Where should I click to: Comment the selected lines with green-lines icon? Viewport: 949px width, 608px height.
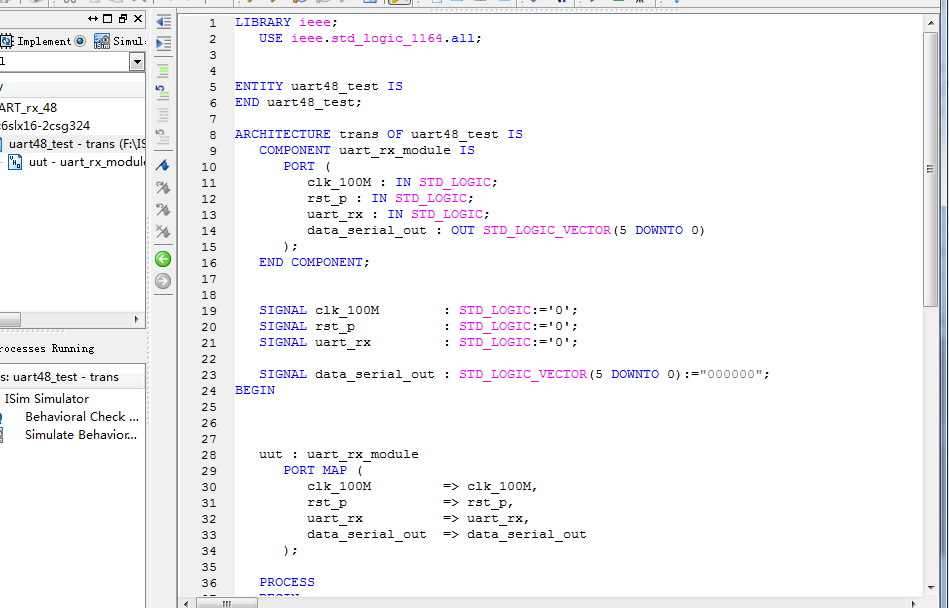(163, 71)
